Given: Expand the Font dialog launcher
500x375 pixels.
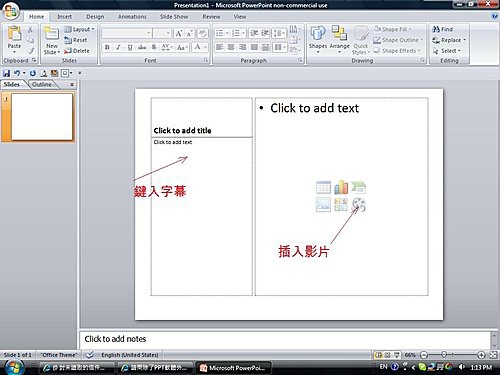Looking at the screenshot, I should point(206,60).
